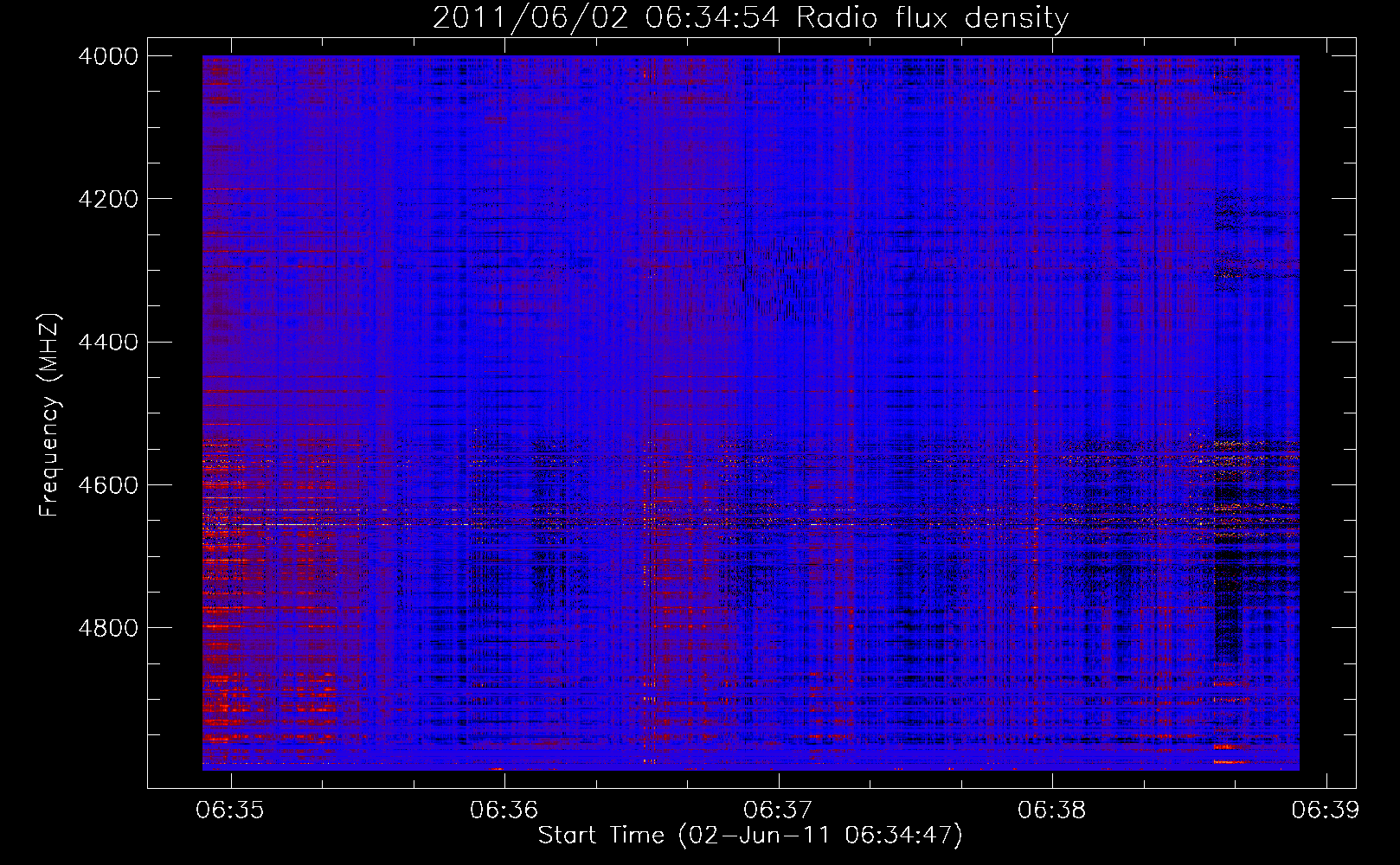Click the 4800 frequency tick label
1400x865 pixels.
click(x=107, y=628)
